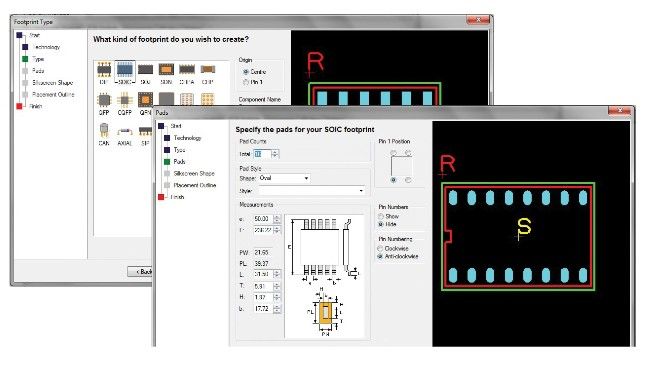Click the Total pad count stepper
This screenshot has height=369, width=656.
[x=275, y=154]
